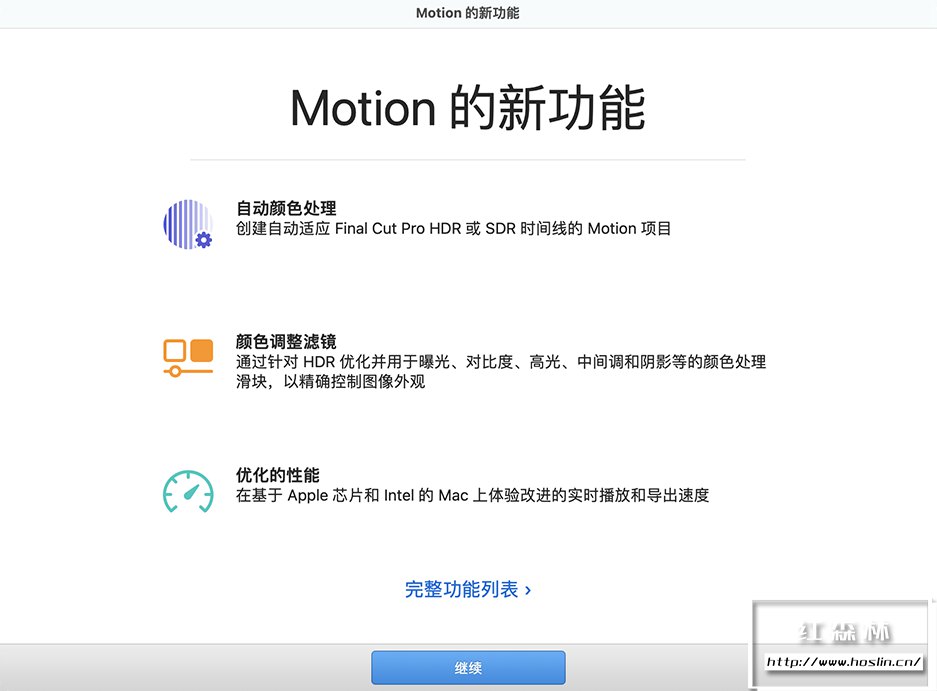Open the 完整功能列表 link

point(468,589)
